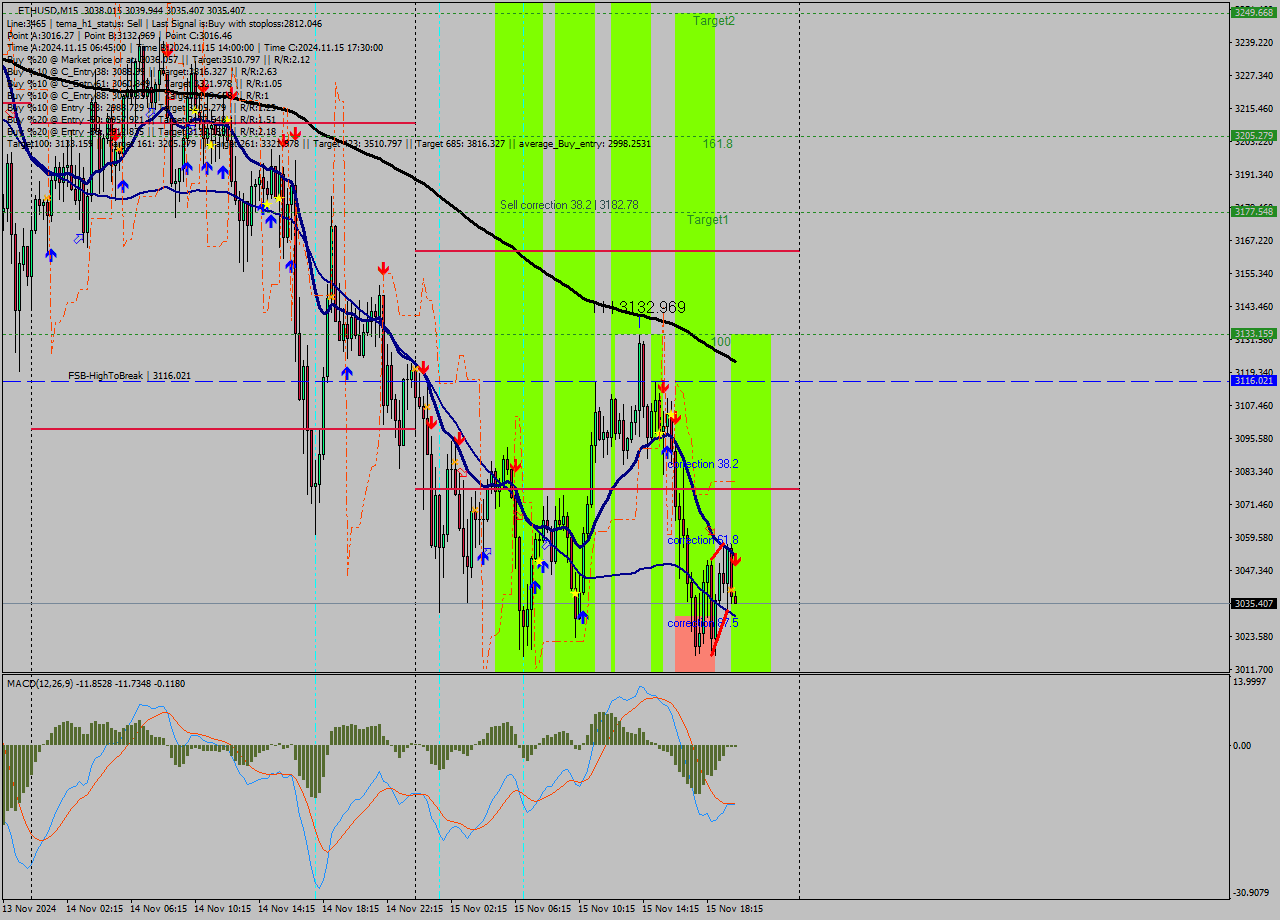Click the 13 Nov 2024 date label
This screenshot has height=920, width=1280.
[29, 909]
